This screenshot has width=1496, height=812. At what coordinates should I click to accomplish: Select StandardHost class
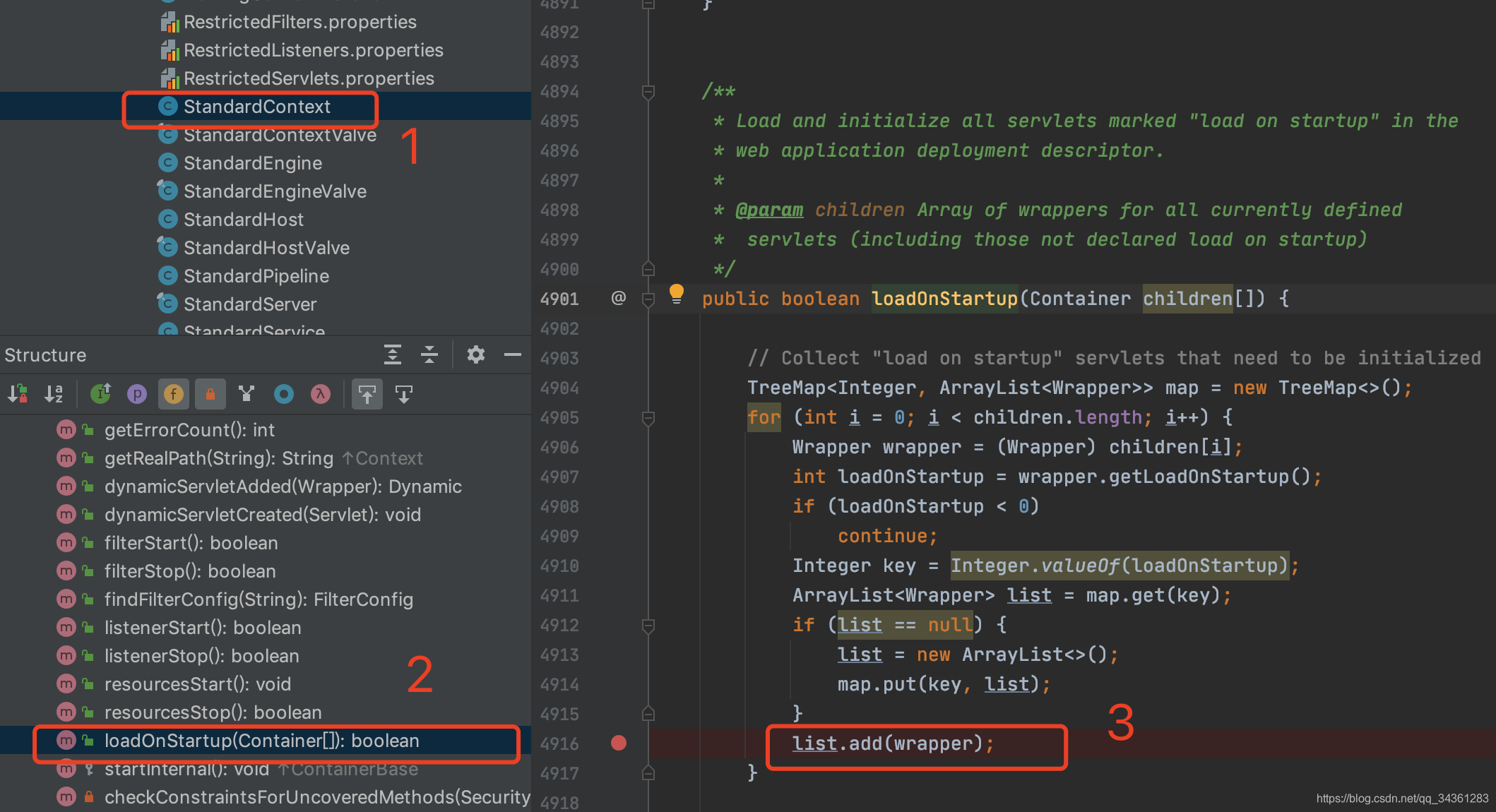click(x=244, y=220)
